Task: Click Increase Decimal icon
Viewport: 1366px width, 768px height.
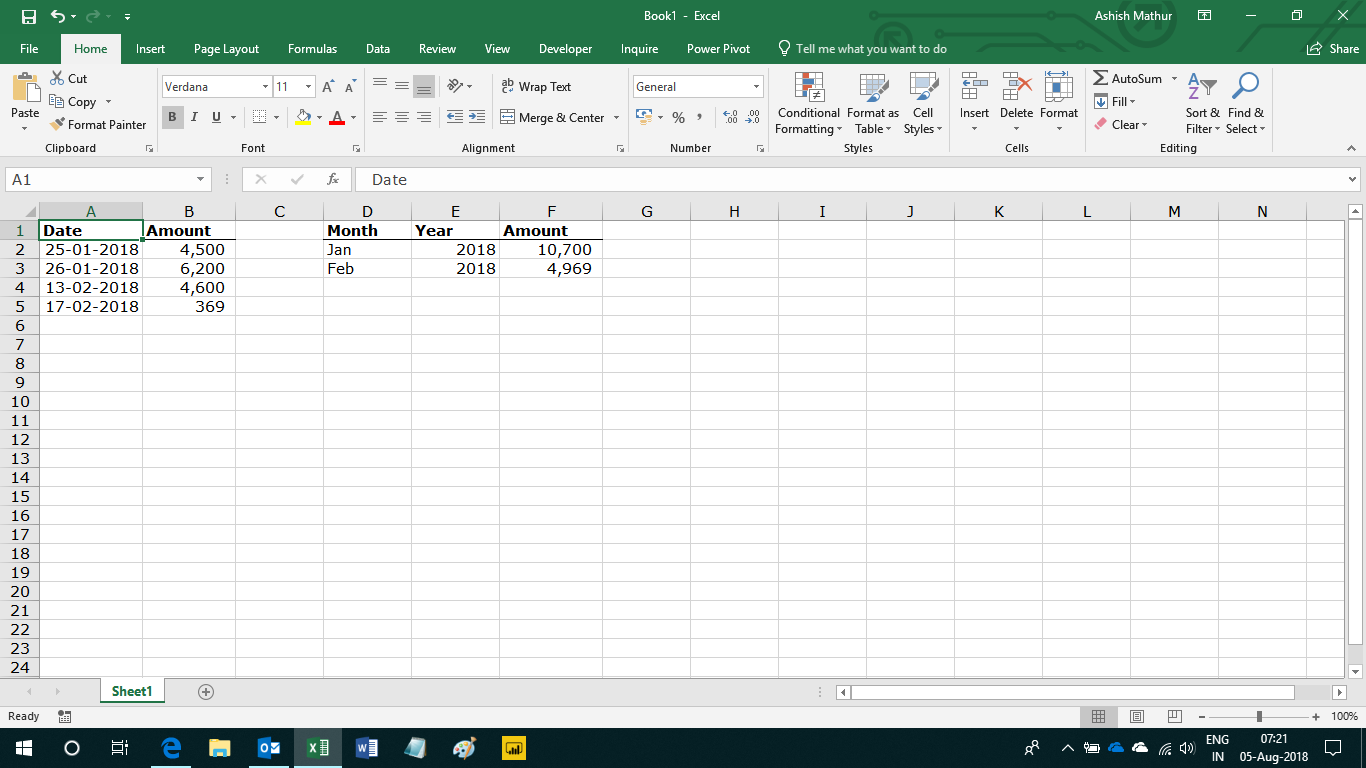Action: [730, 118]
